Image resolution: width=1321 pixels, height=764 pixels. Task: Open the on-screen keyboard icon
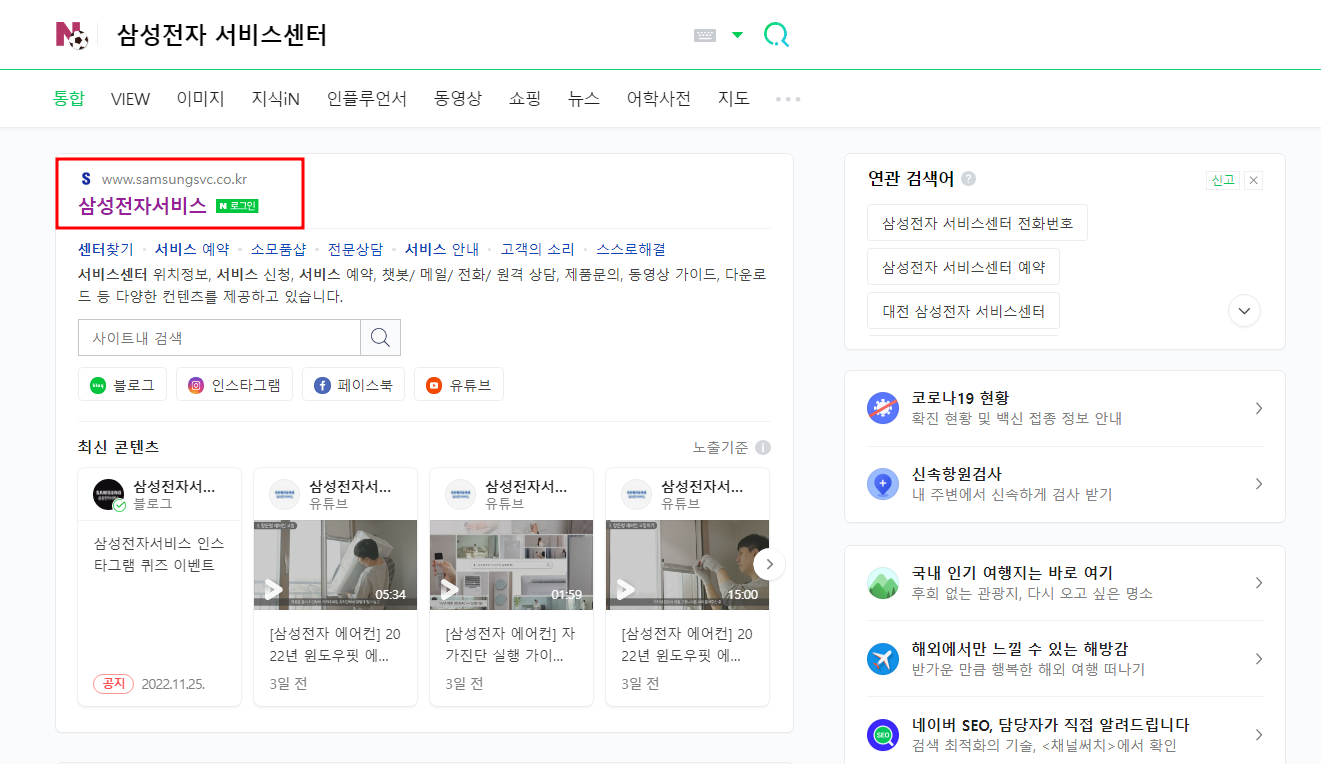click(705, 34)
